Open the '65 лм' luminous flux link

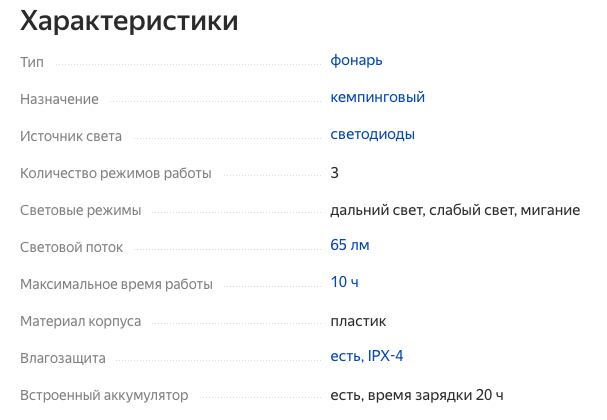(350, 246)
